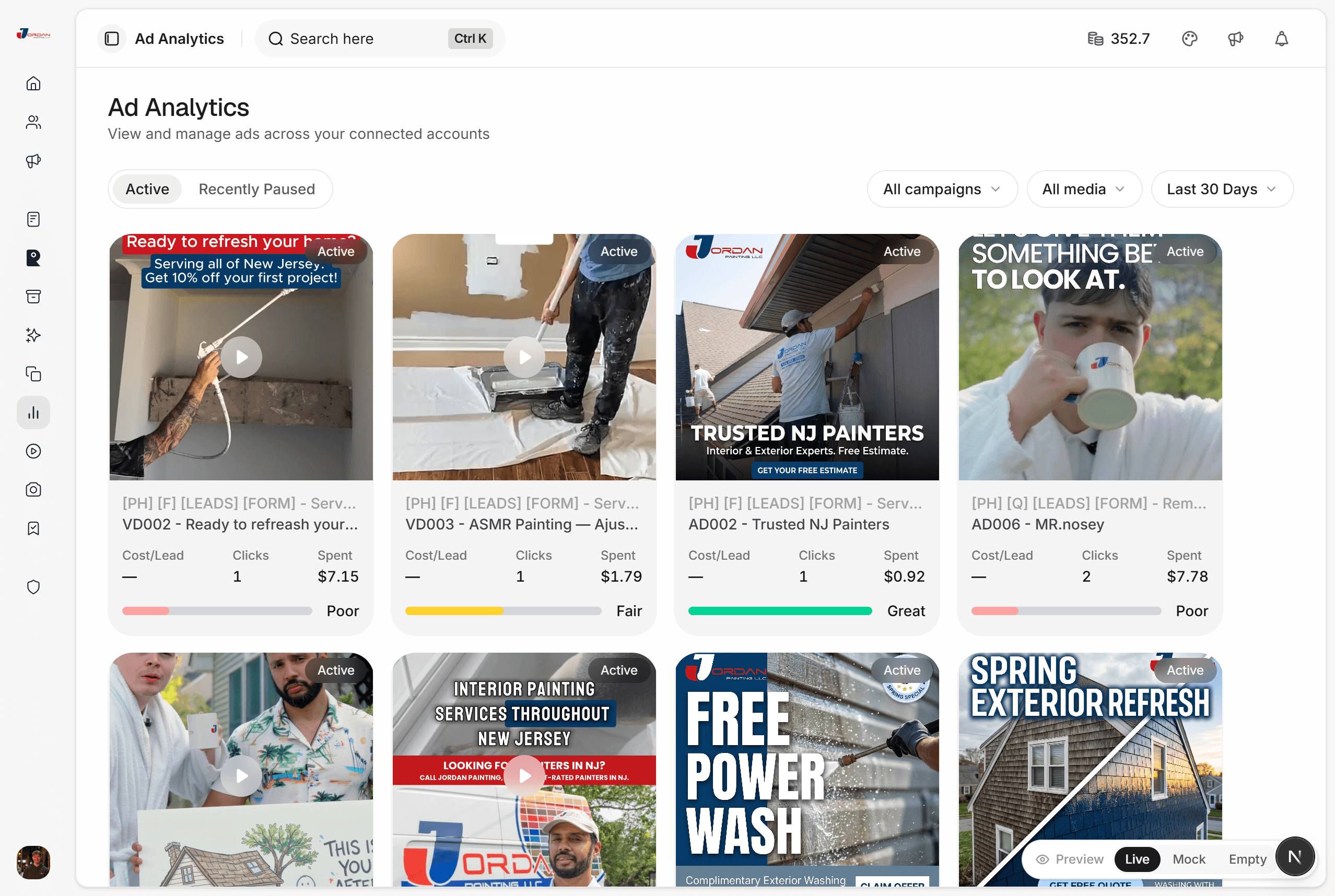Screen dimensions: 1335x896
Task: Open the circled play video icon in sidebar
Action: (x=33, y=452)
